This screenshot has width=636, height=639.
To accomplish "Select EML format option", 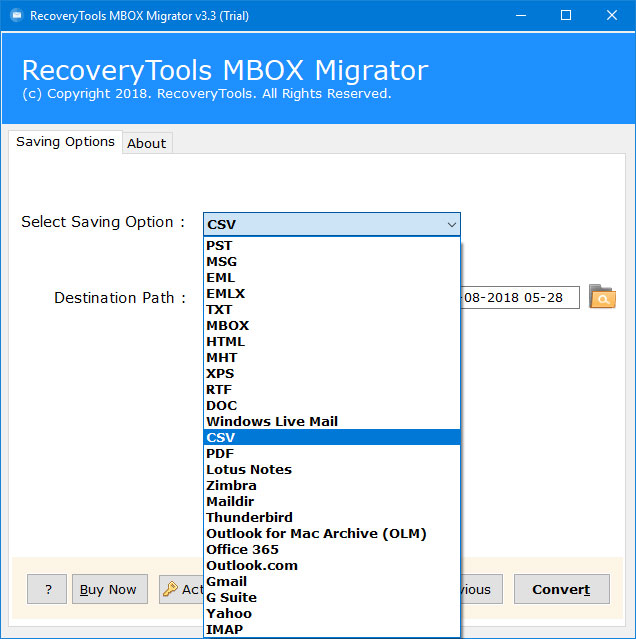I will pyautogui.click(x=332, y=278).
